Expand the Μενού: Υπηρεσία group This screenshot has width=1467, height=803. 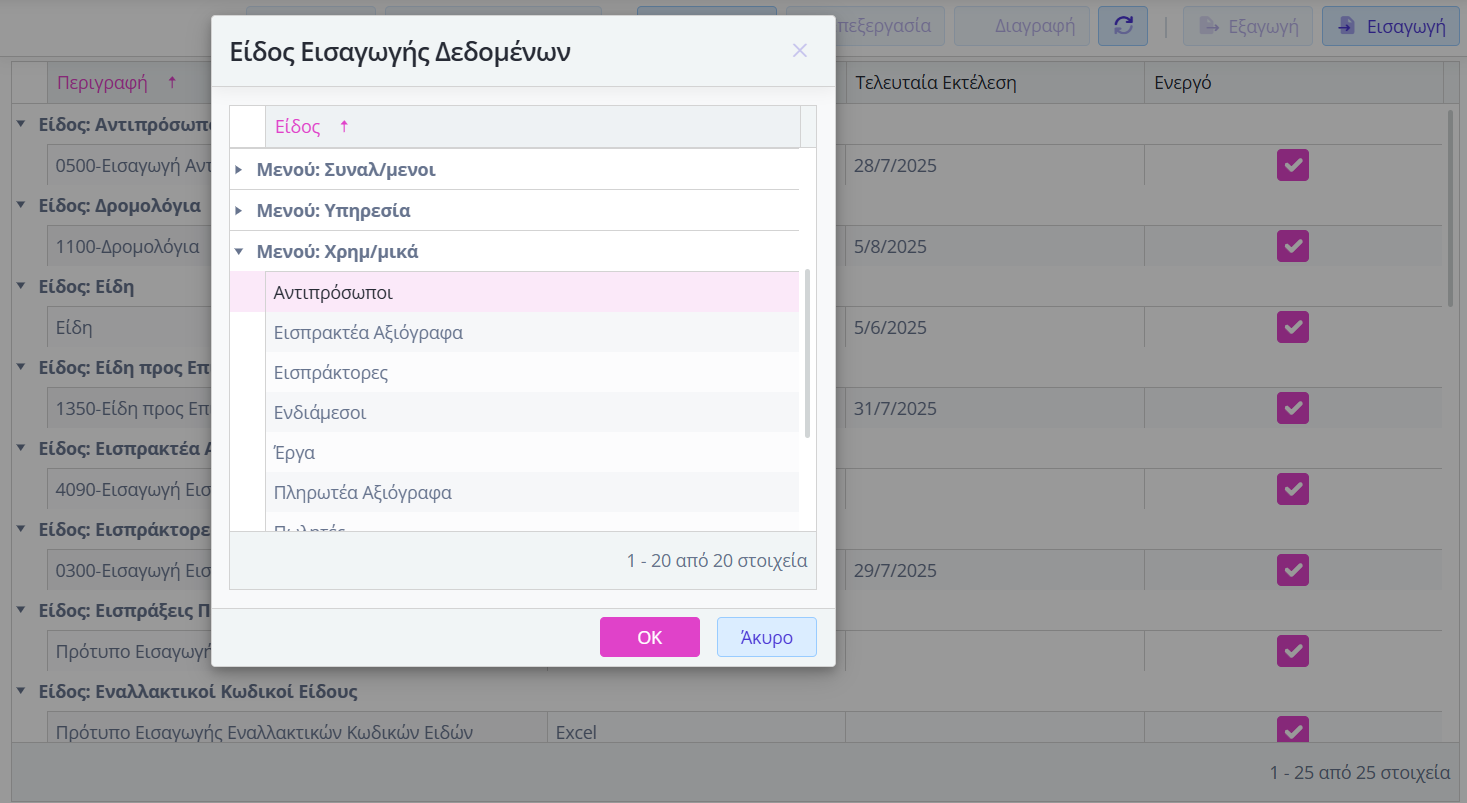[239, 211]
